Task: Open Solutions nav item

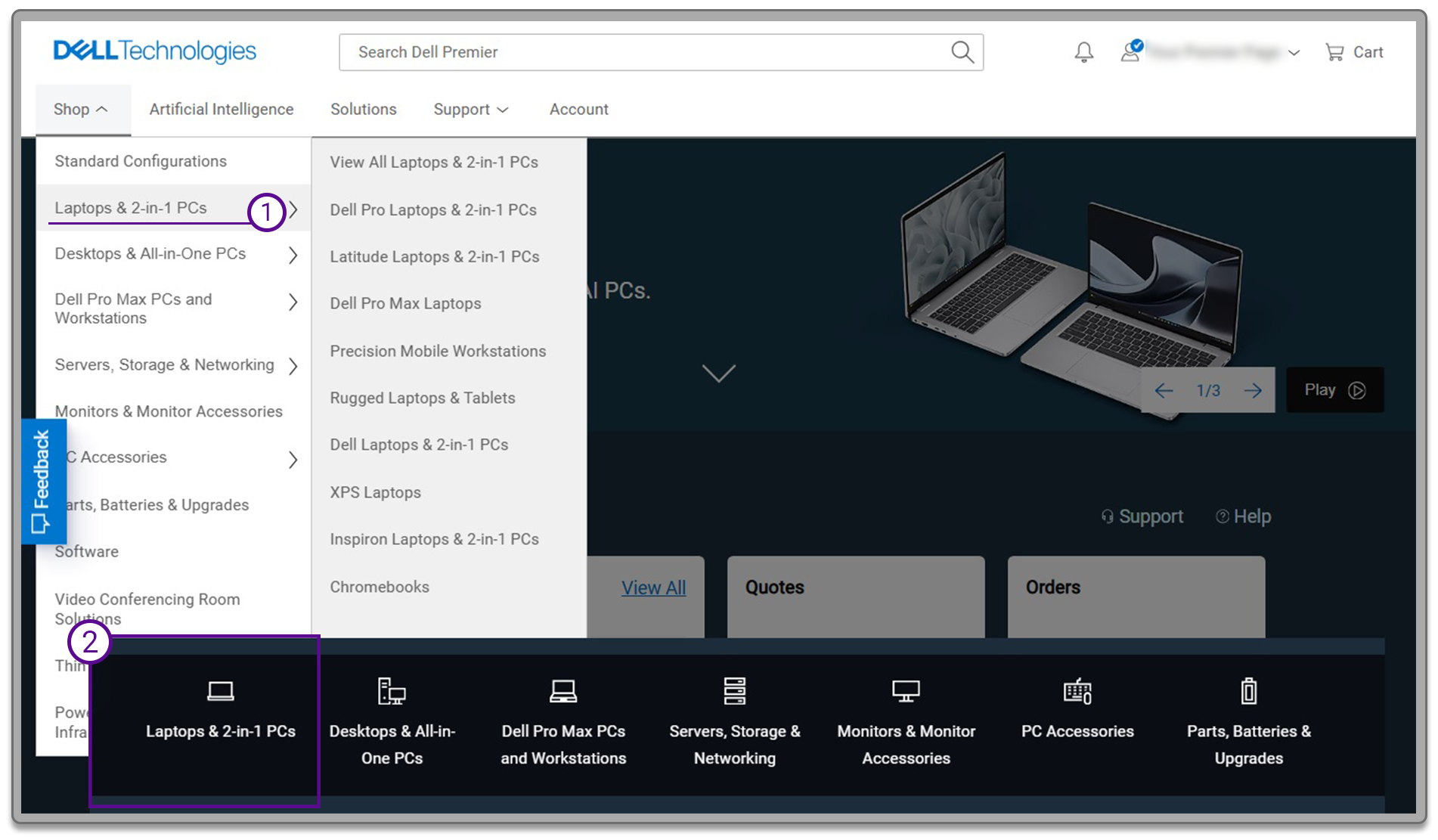Action: 364,110
